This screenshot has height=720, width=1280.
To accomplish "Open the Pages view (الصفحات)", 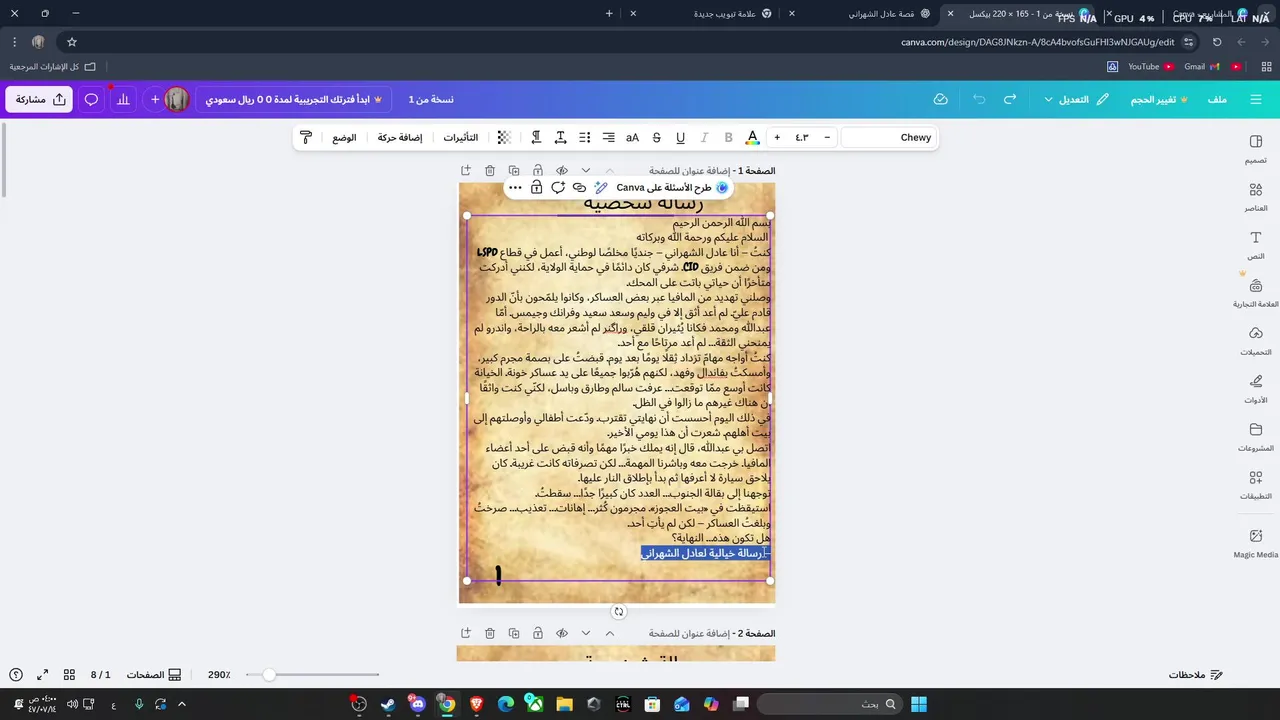I will click(x=154, y=675).
